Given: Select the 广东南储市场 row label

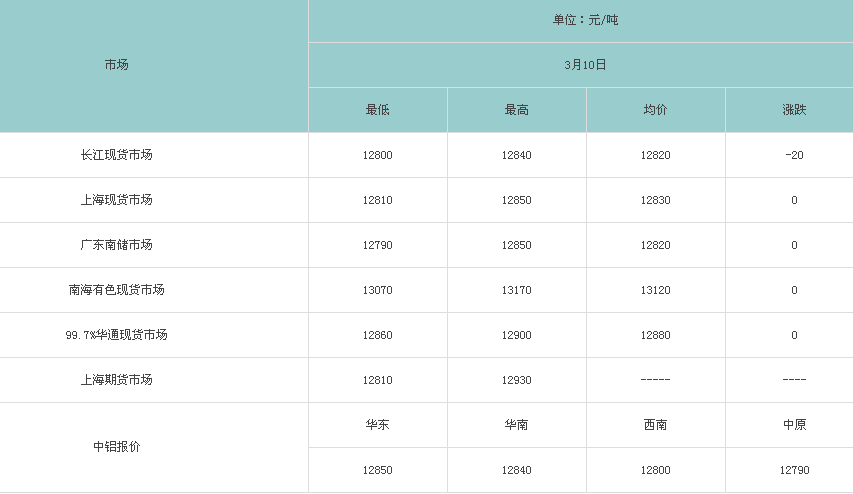Looking at the screenshot, I should pos(116,245).
